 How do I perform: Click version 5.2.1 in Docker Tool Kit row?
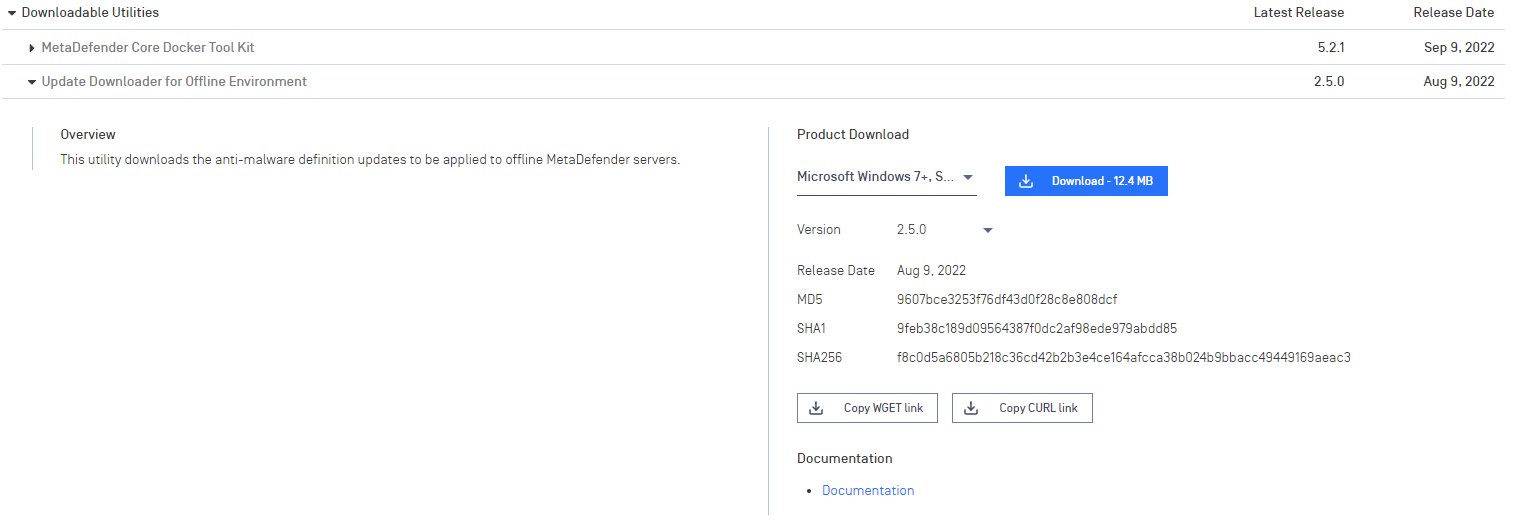click(x=1331, y=47)
